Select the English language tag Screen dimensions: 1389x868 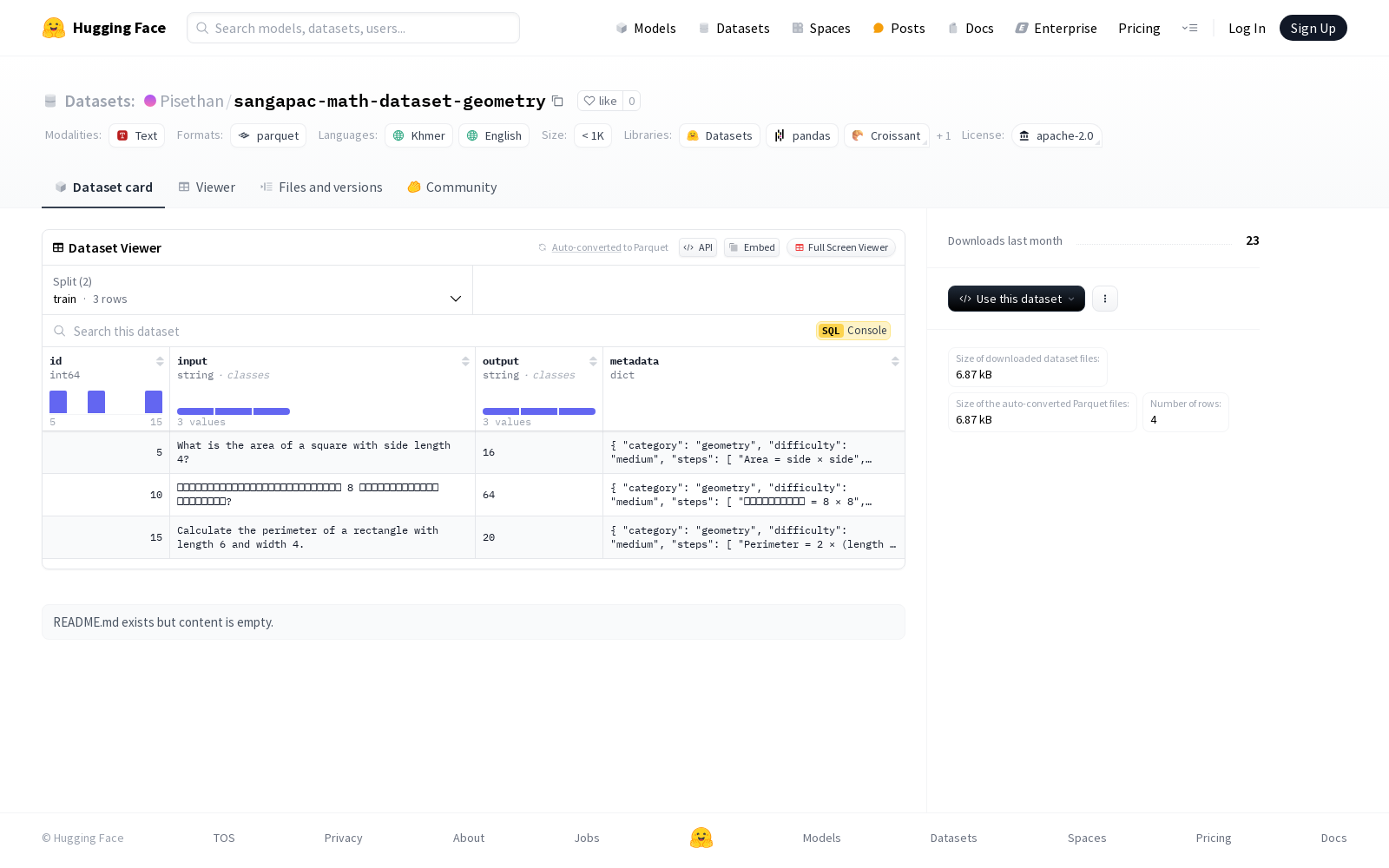tap(494, 135)
